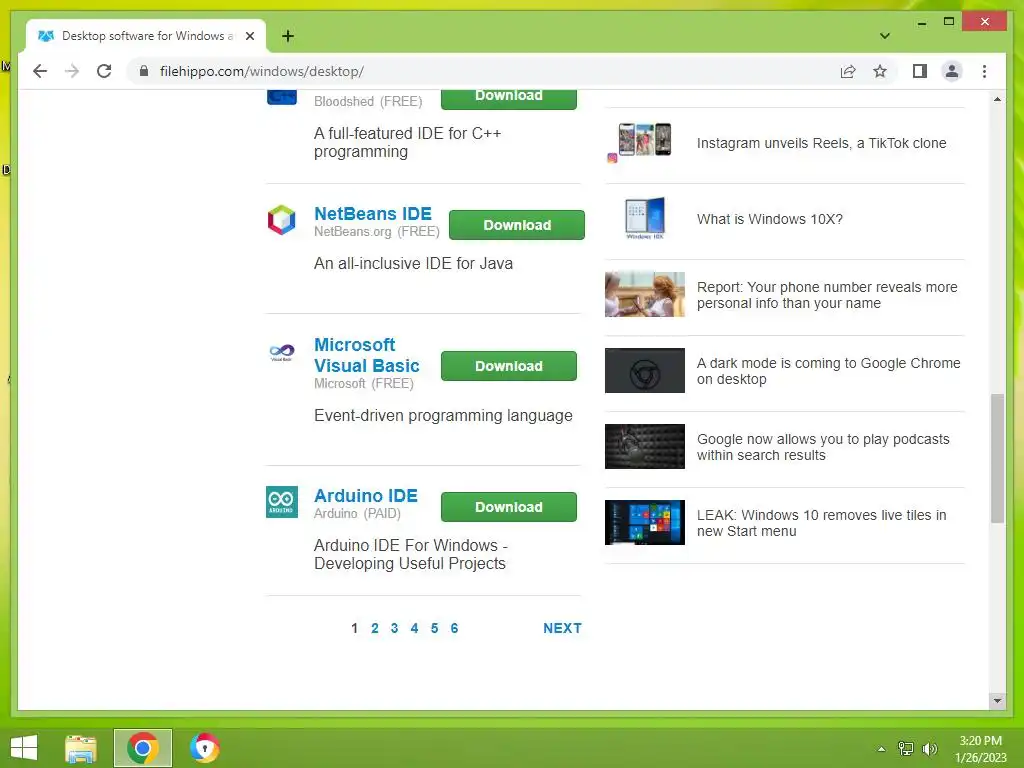1024x768 pixels.
Task: Read Instagram unveils Reels, a TikTok clone
Action: [821, 143]
